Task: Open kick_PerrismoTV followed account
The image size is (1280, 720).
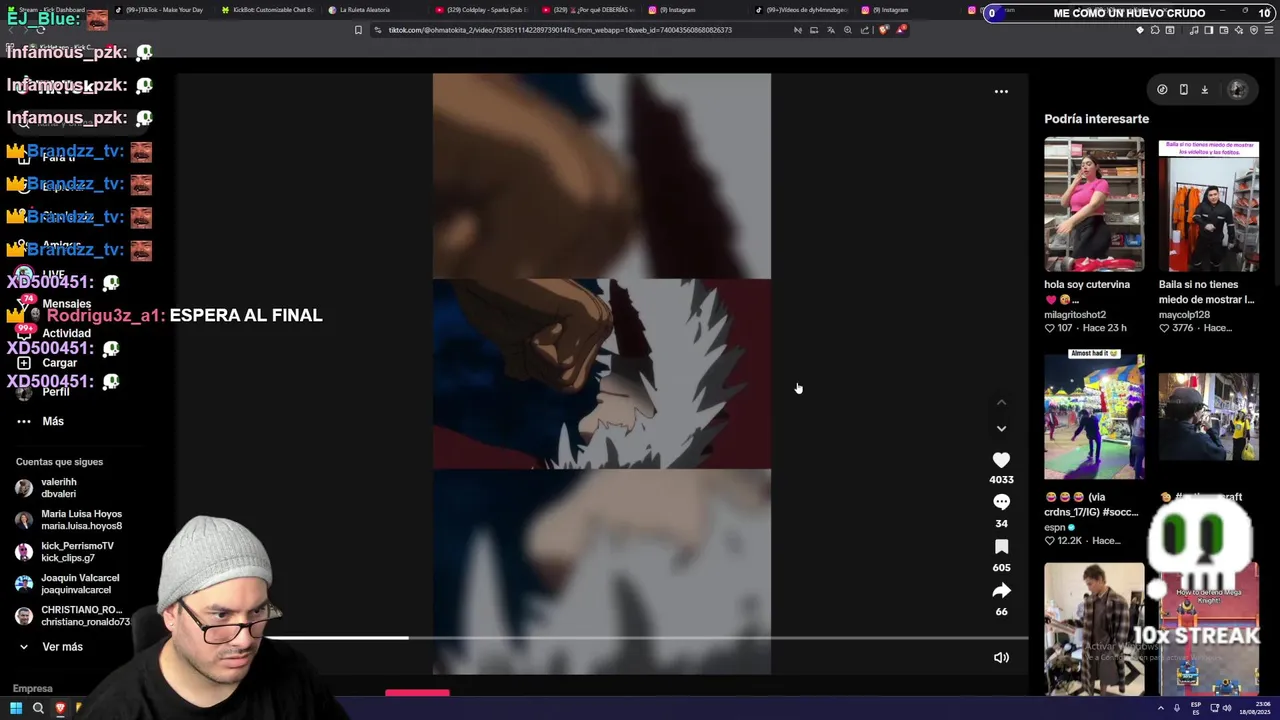Action: click(x=77, y=552)
